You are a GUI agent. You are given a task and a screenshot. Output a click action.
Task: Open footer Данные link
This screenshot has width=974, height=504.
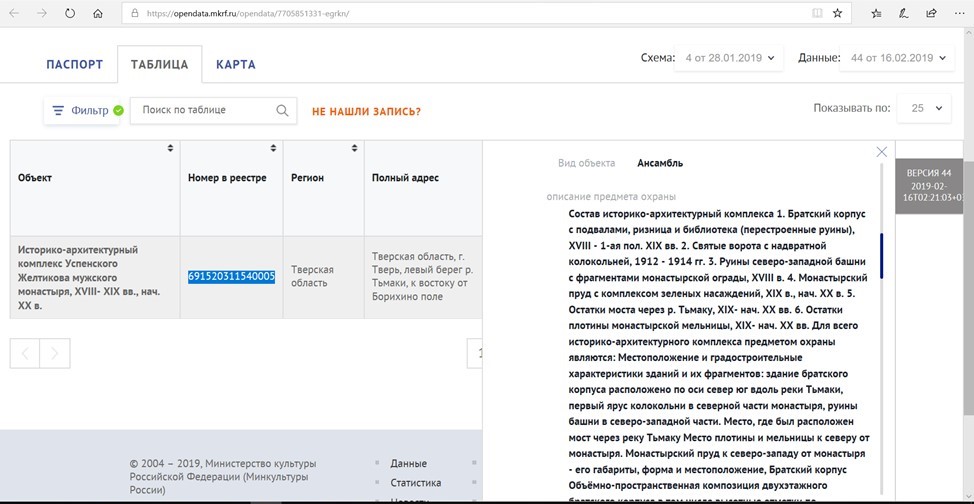(408, 464)
